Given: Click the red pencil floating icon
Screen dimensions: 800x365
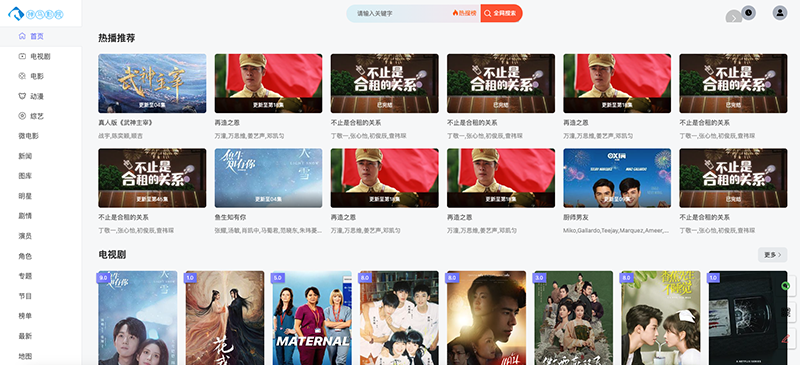Looking at the screenshot, I should point(786,338).
